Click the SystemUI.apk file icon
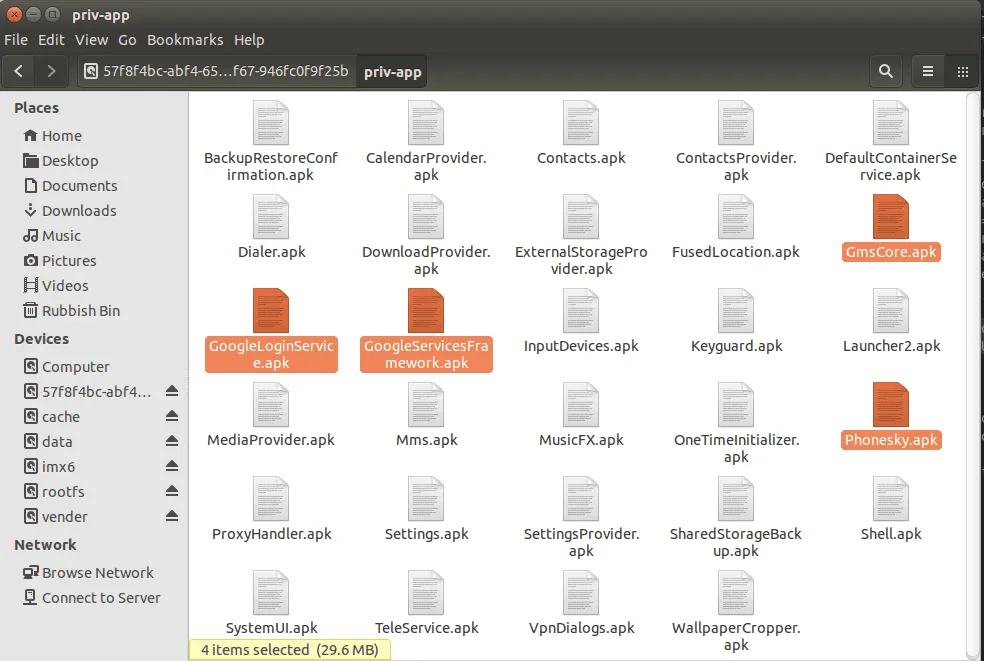Image resolution: width=984 pixels, height=661 pixels. 271,593
